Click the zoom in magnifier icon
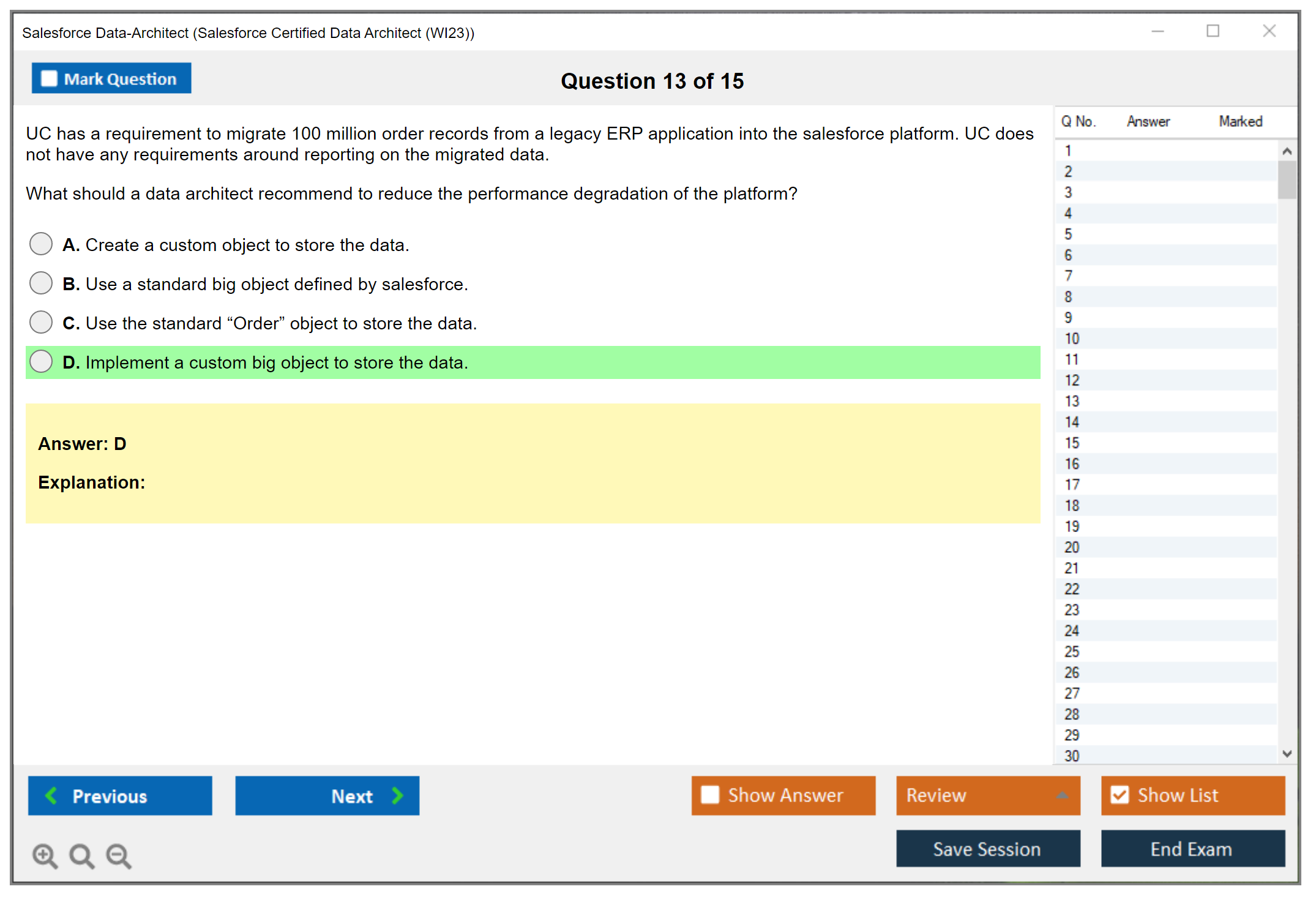This screenshot has height=900, width=1316. coord(45,855)
